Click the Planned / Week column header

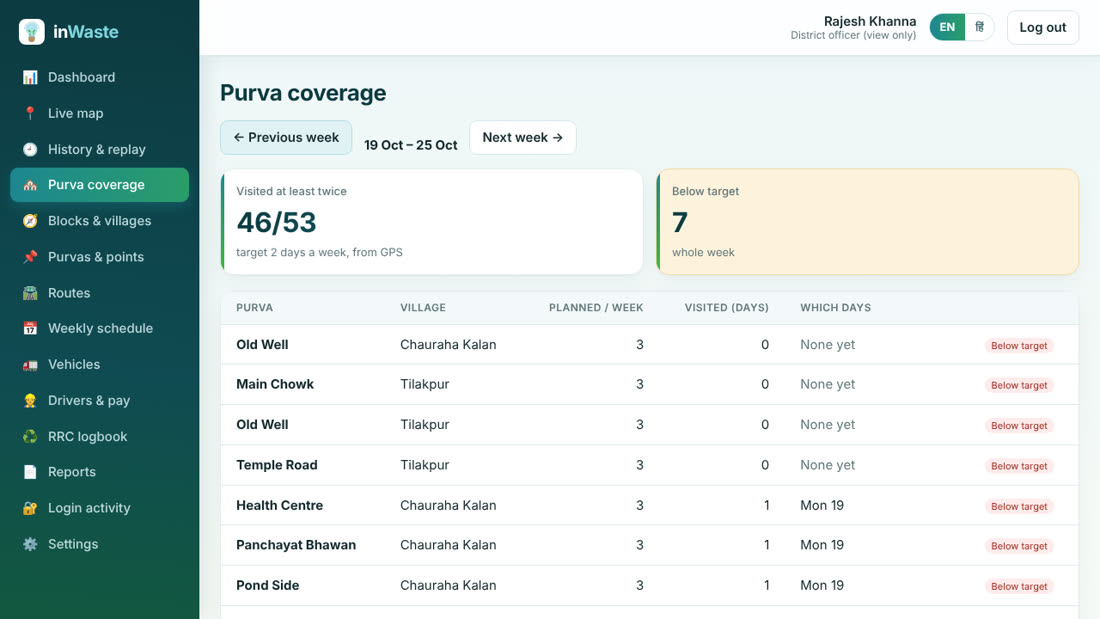pyautogui.click(x=596, y=307)
